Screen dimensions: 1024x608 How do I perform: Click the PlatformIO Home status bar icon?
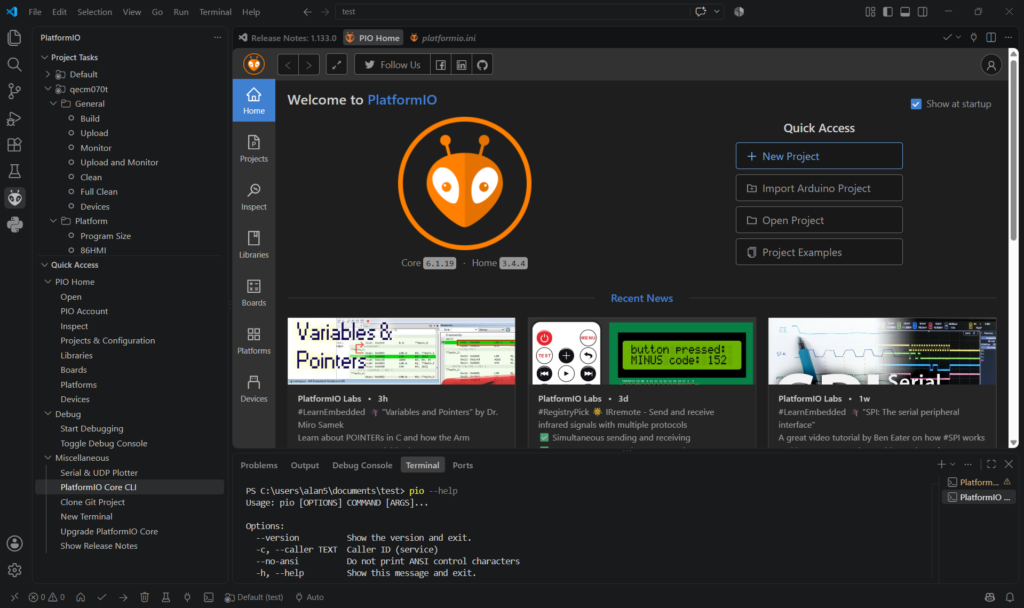click(x=80, y=597)
